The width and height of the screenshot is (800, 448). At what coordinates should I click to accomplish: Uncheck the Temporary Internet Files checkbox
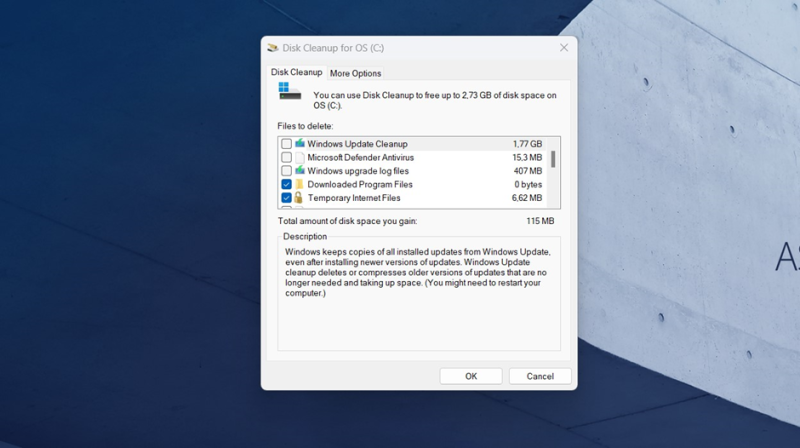[286, 197]
